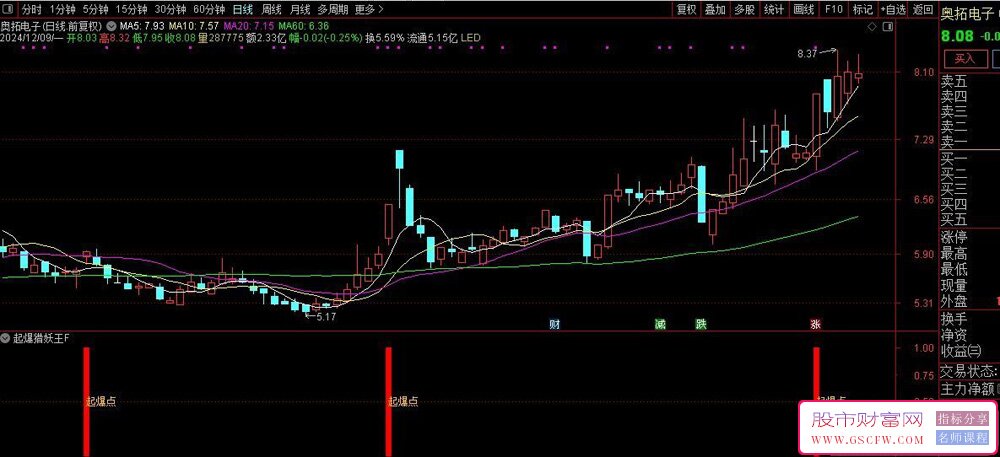Click the 财 event marker on chart
Screen dimensions: 1000x457
(555, 324)
